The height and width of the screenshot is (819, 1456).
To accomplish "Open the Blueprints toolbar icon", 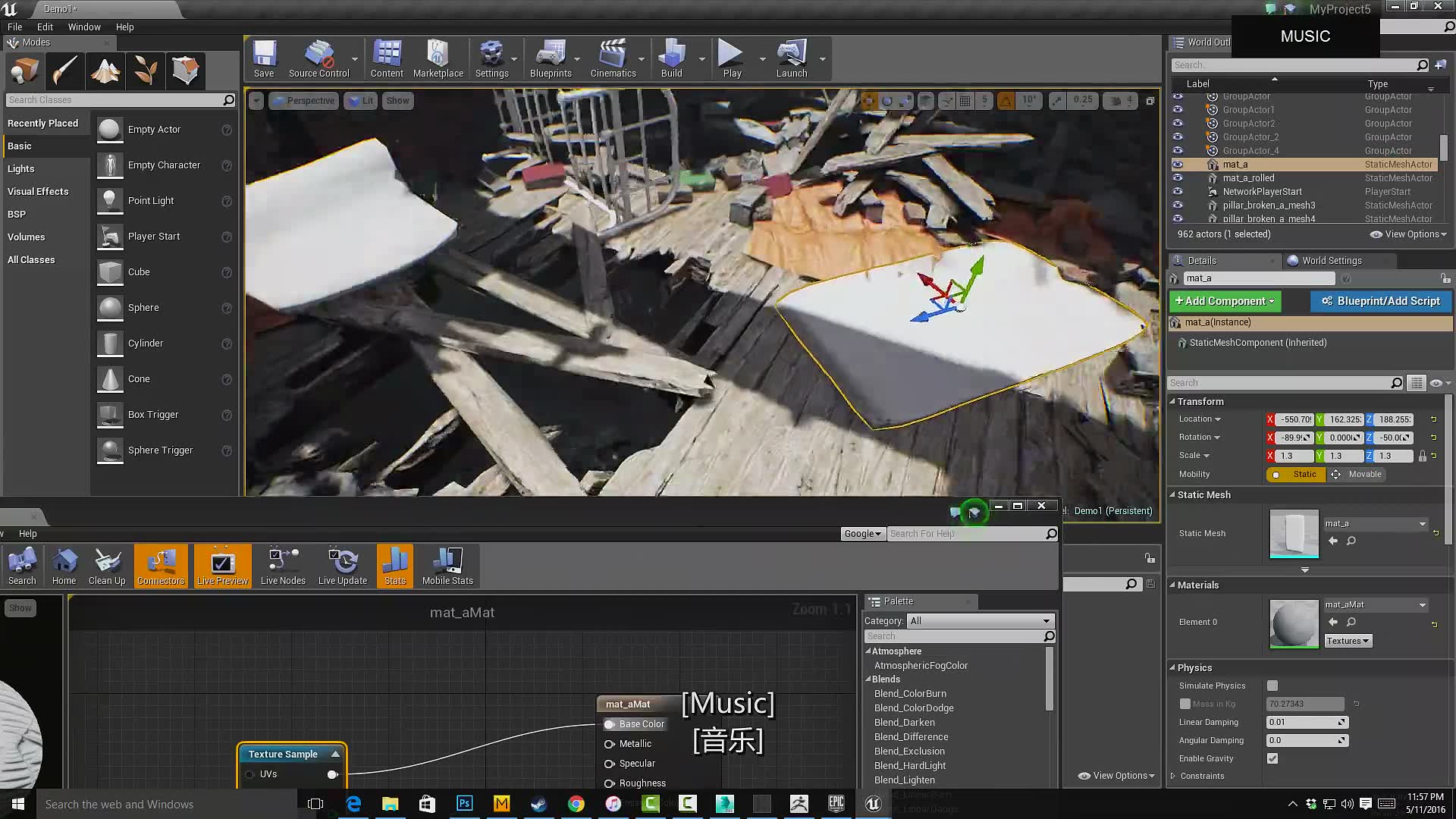I will pyautogui.click(x=551, y=58).
